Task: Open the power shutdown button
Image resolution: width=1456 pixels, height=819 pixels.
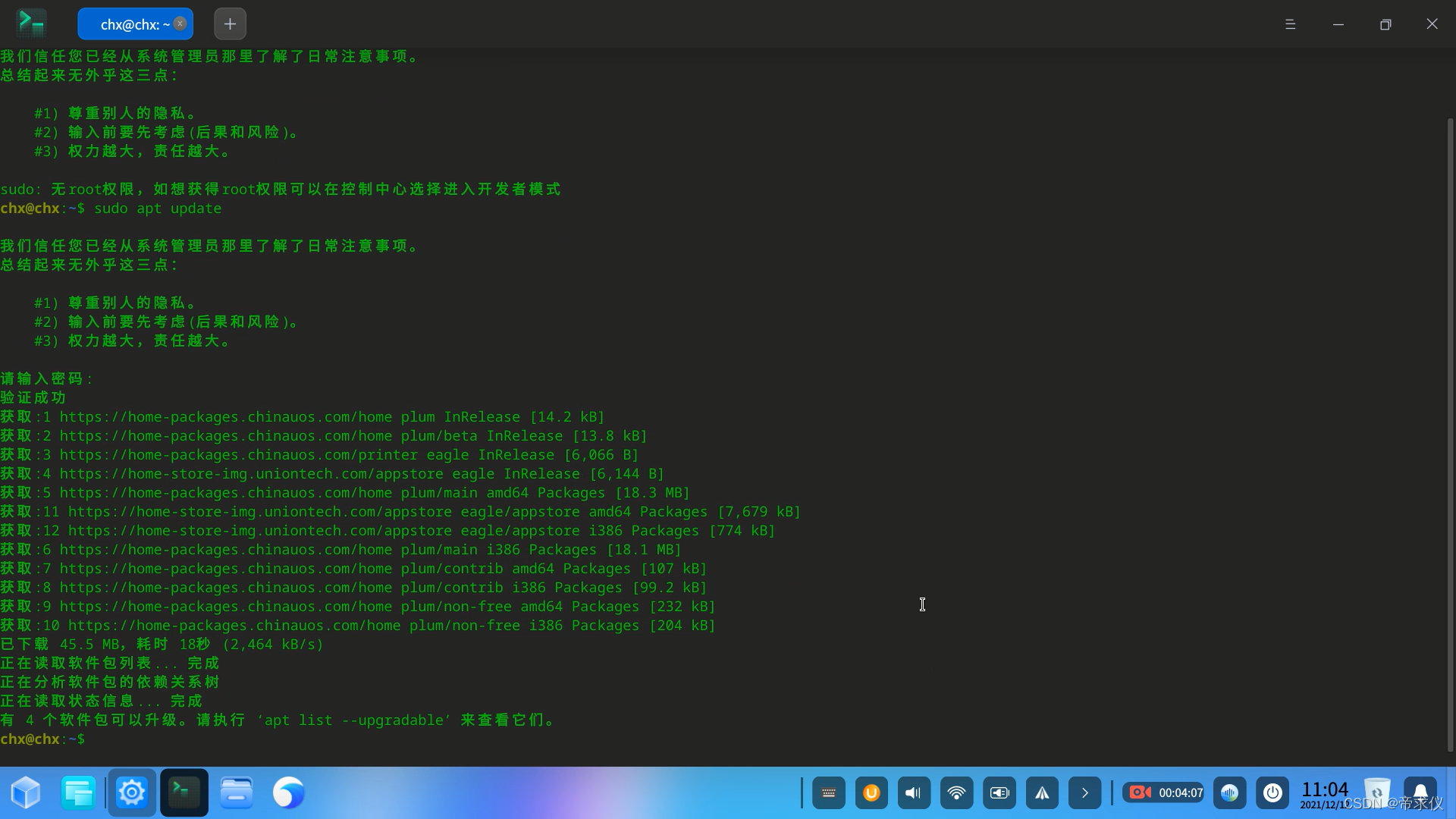Action: tap(1272, 793)
